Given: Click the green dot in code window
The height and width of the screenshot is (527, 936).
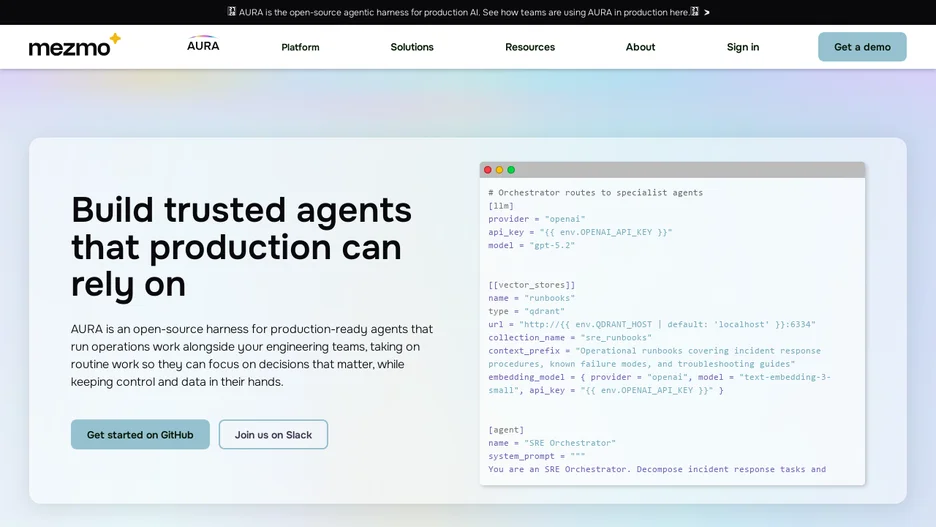Looking at the screenshot, I should 511,170.
